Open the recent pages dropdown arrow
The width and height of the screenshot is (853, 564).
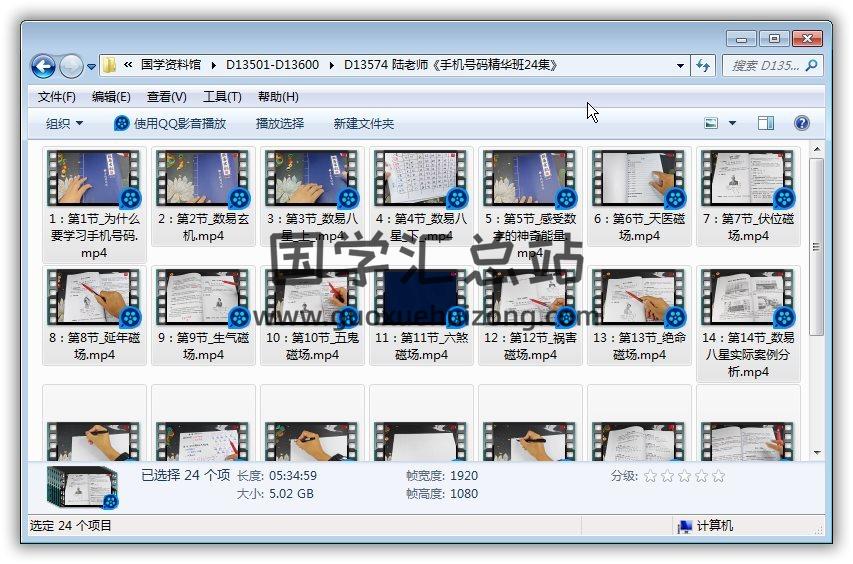92,67
